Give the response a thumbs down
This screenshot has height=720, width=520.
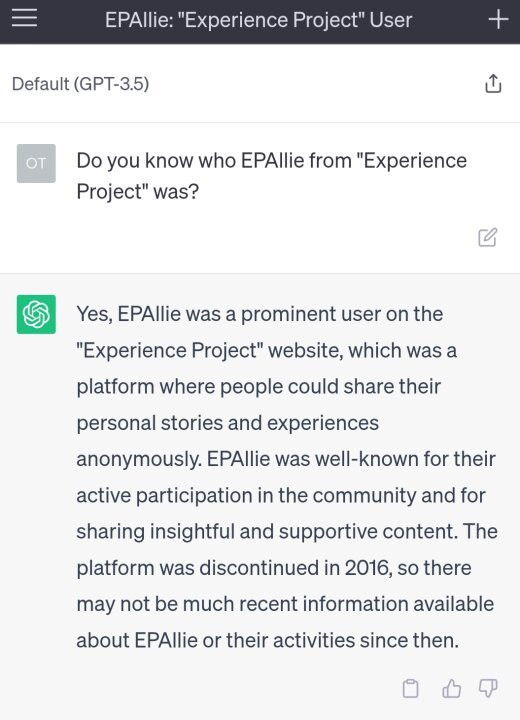488,688
